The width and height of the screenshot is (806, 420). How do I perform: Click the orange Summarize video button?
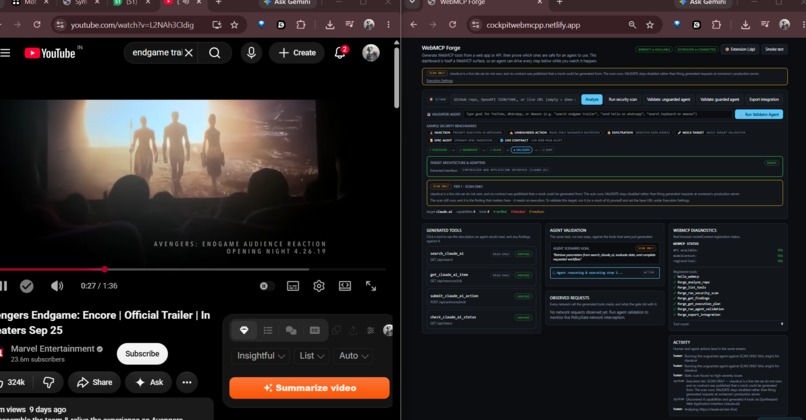309,388
